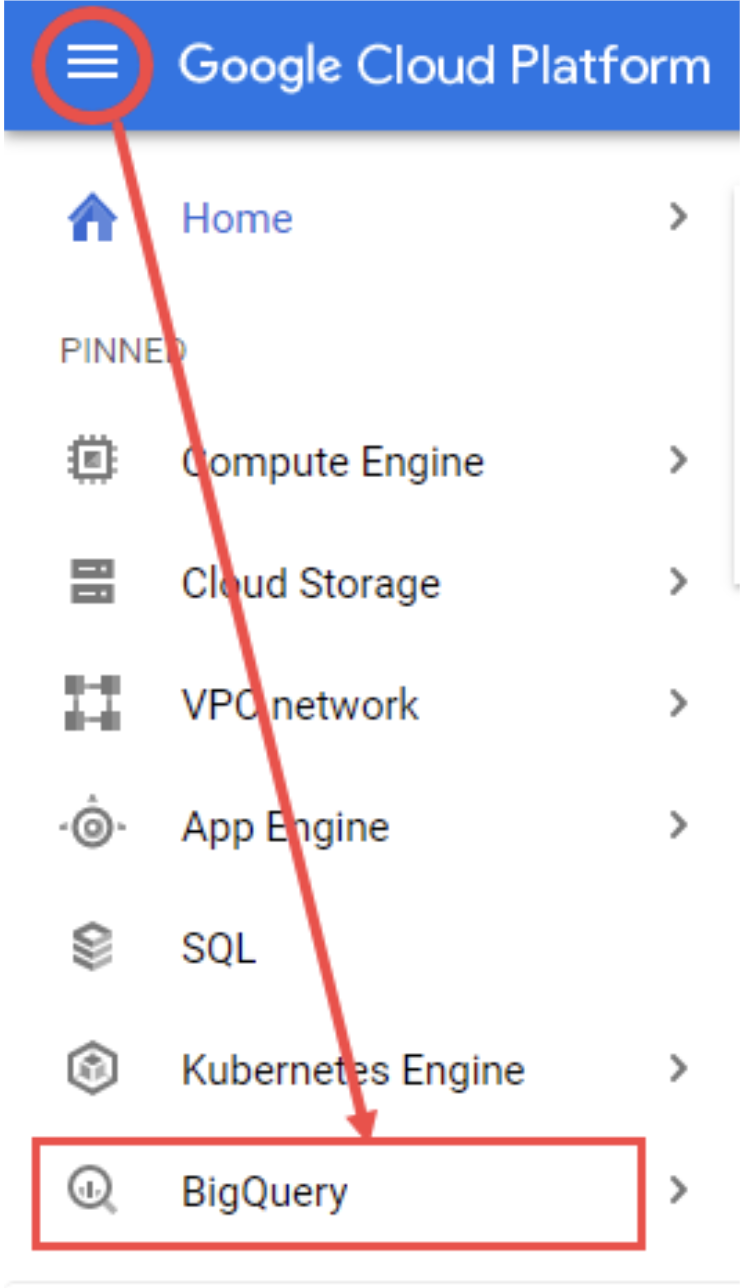
Task: Go to the Home link
Action: [237, 218]
